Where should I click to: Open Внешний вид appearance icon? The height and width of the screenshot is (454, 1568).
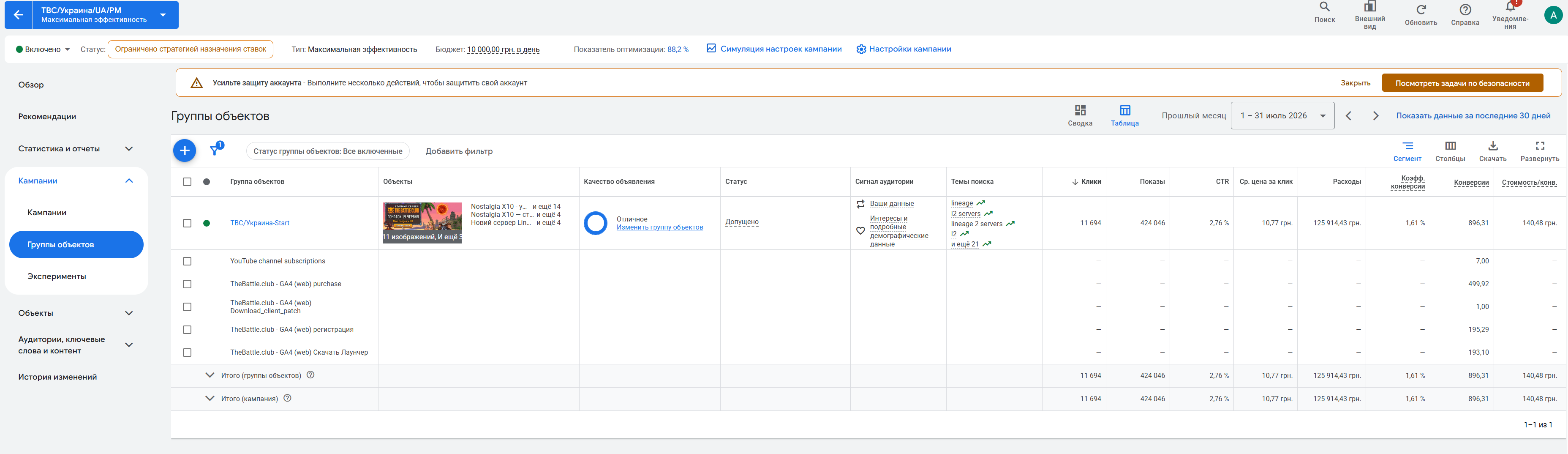point(1369,7)
